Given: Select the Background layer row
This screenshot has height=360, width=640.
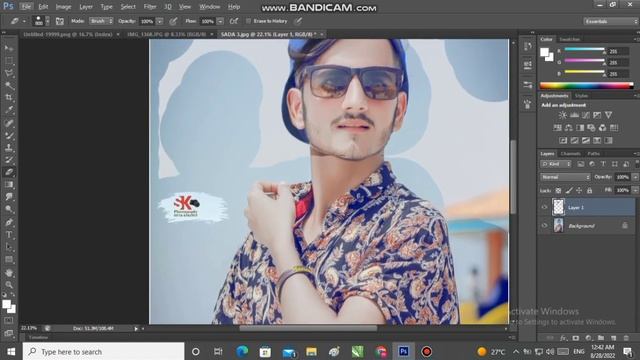Looking at the screenshot, I should [587, 226].
